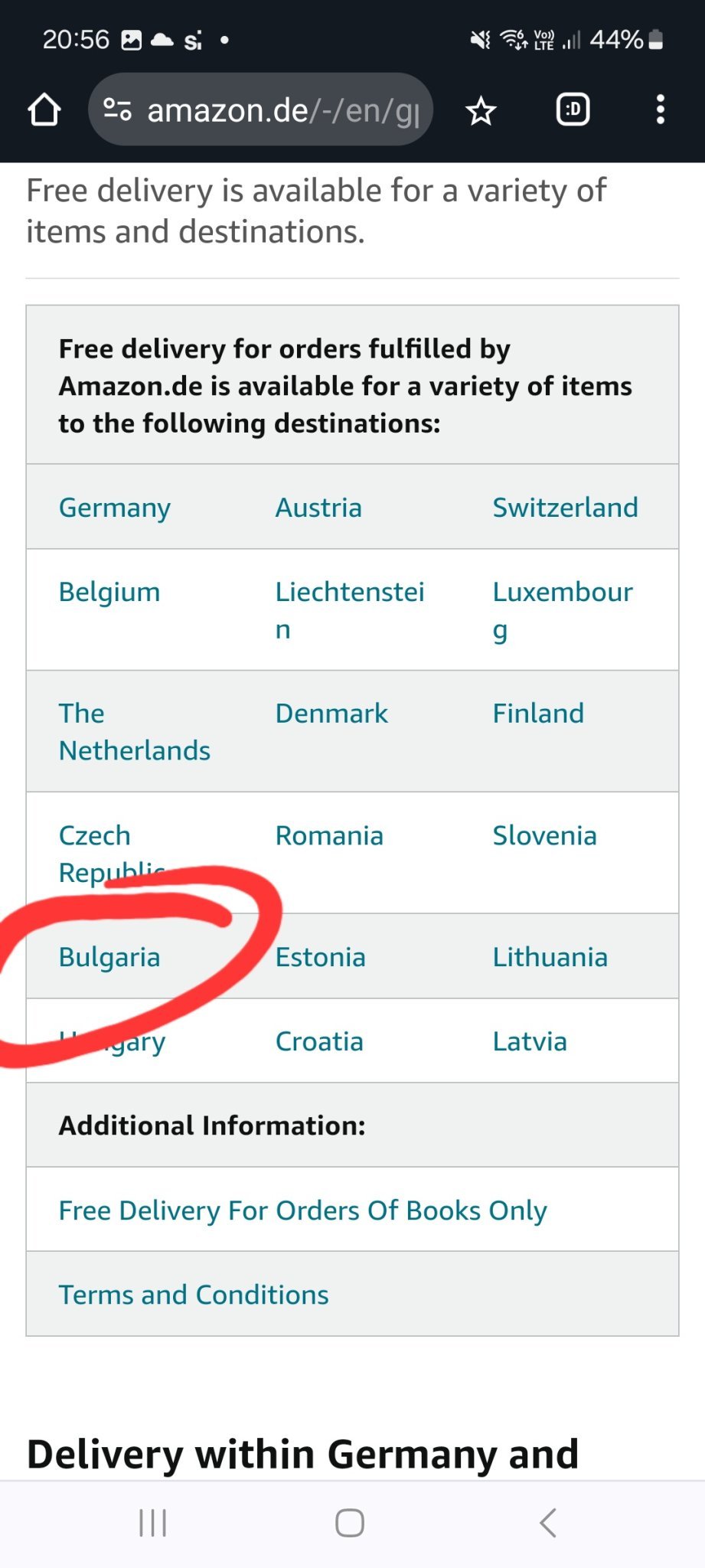
Task: Choose the Romania link
Action: pyautogui.click(x=329, y=835)
